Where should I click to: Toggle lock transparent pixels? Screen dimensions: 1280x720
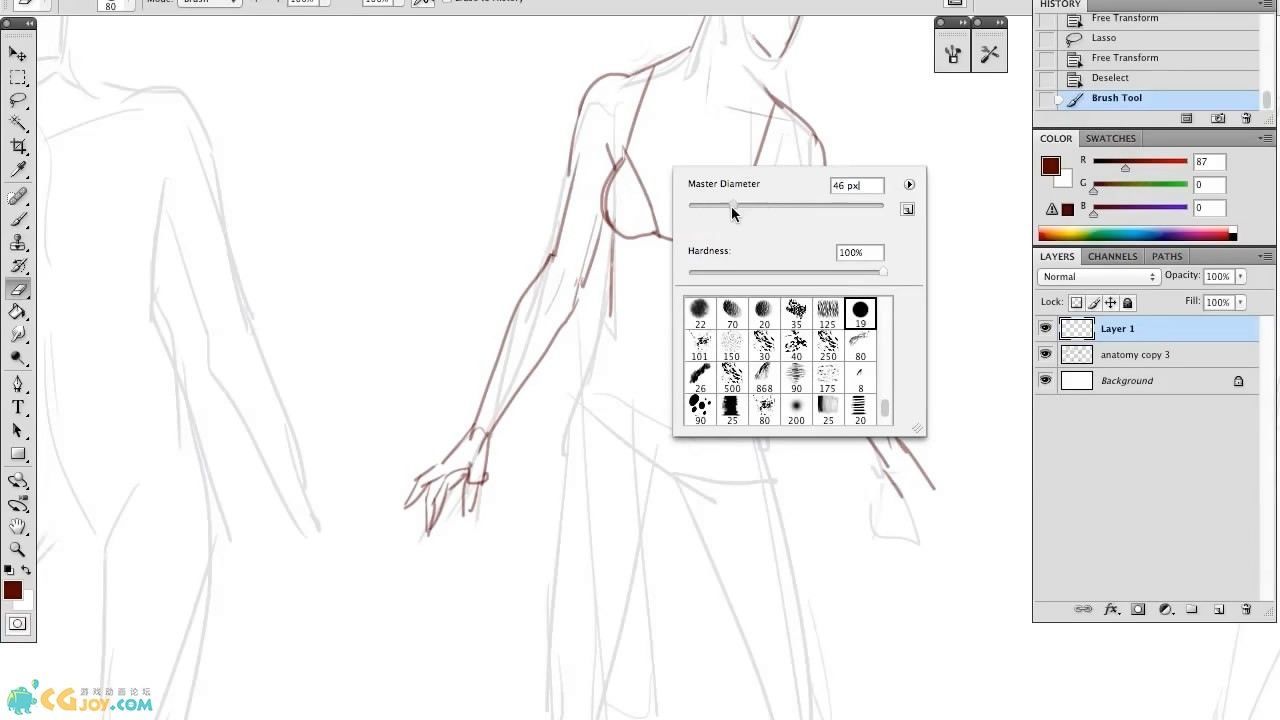(x=1076, y=303)
